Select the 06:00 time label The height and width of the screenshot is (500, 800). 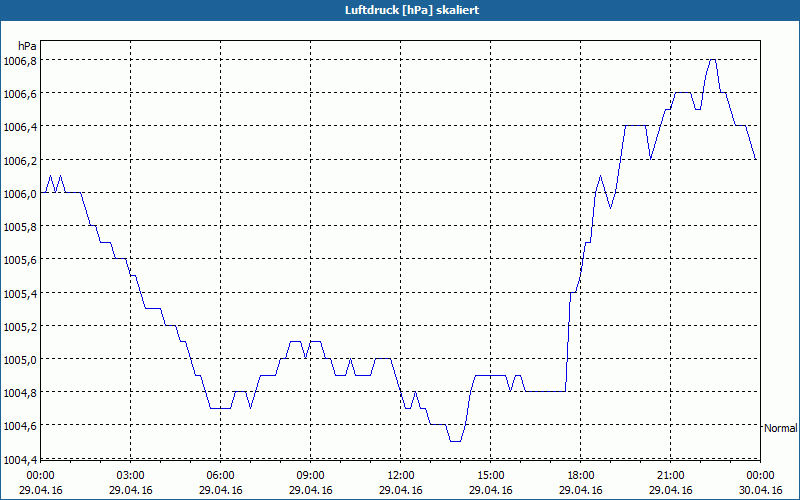(220, 476)
